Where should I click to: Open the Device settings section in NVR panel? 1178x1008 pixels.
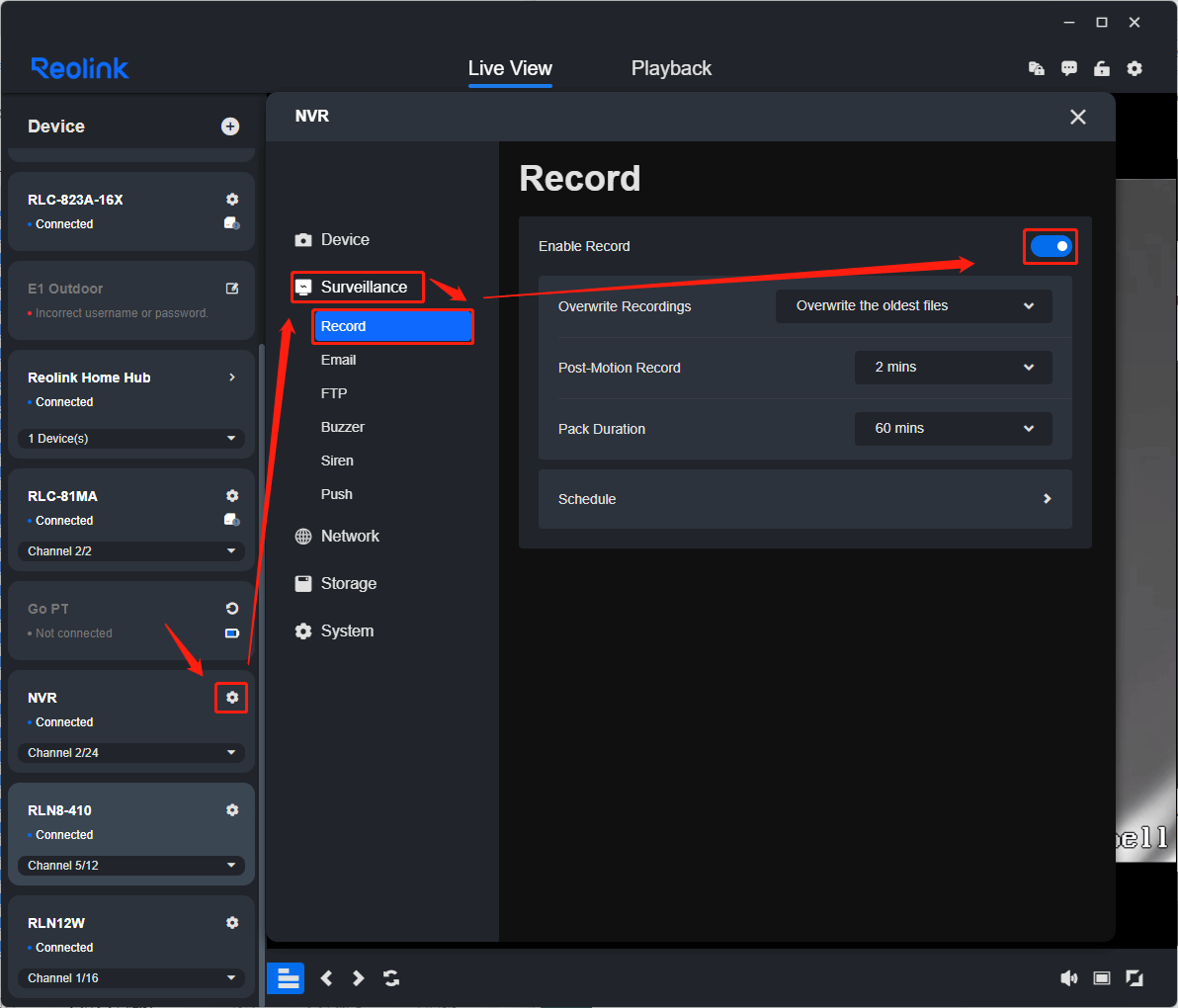click(x=343, y=239)
